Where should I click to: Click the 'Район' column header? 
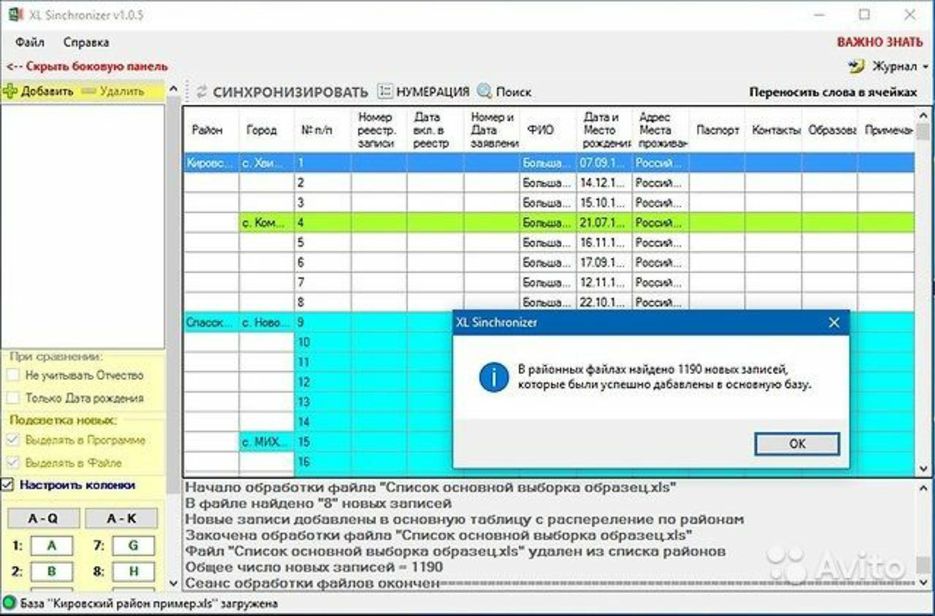tap(211, 130)
